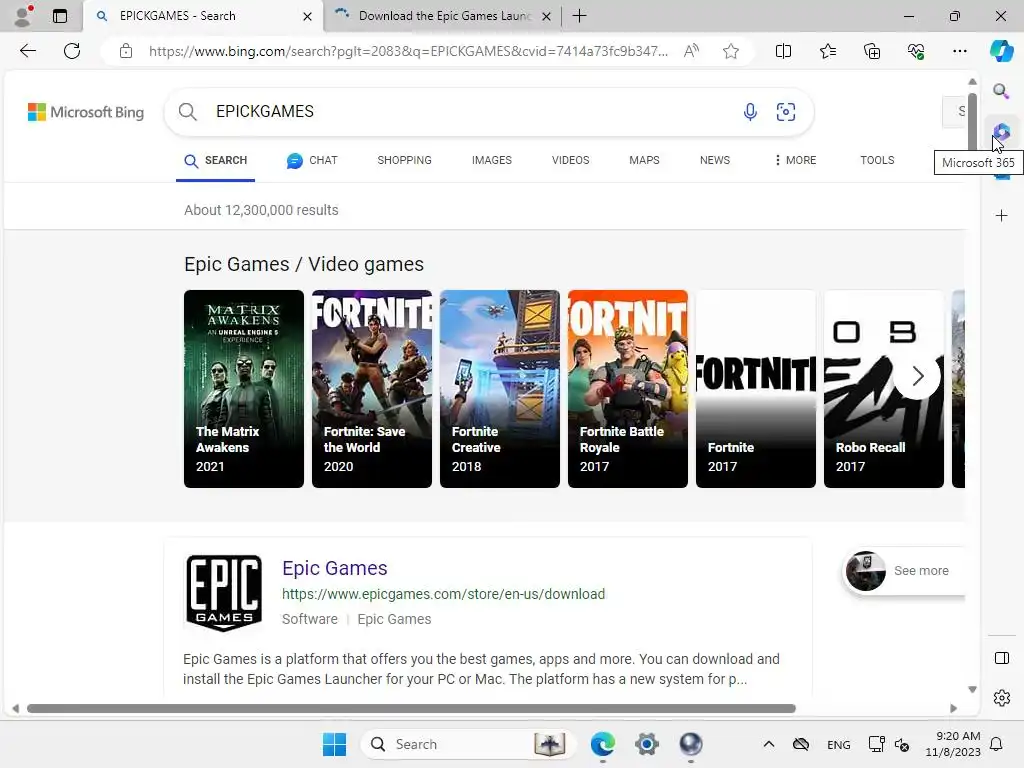The height and width of the screenshot is (768, 1024).
Task: Open the Favorites list
Action: coord(827,51)
